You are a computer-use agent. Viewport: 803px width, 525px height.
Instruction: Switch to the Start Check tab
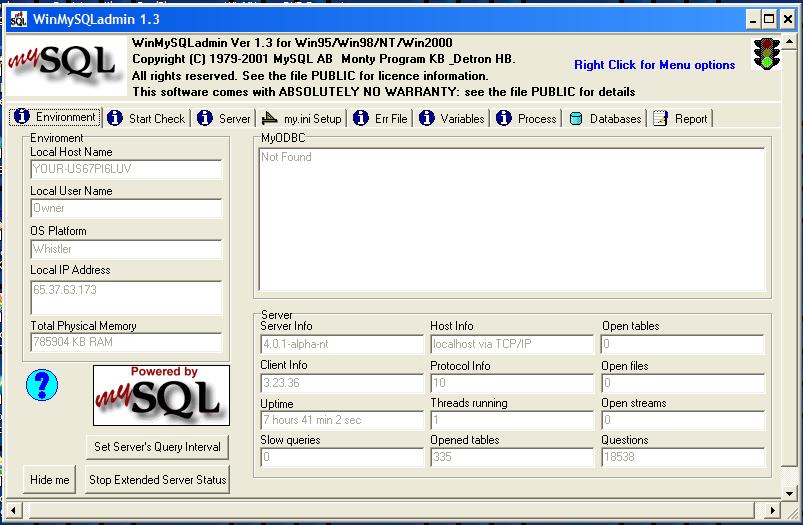click(x=147, y=118)
